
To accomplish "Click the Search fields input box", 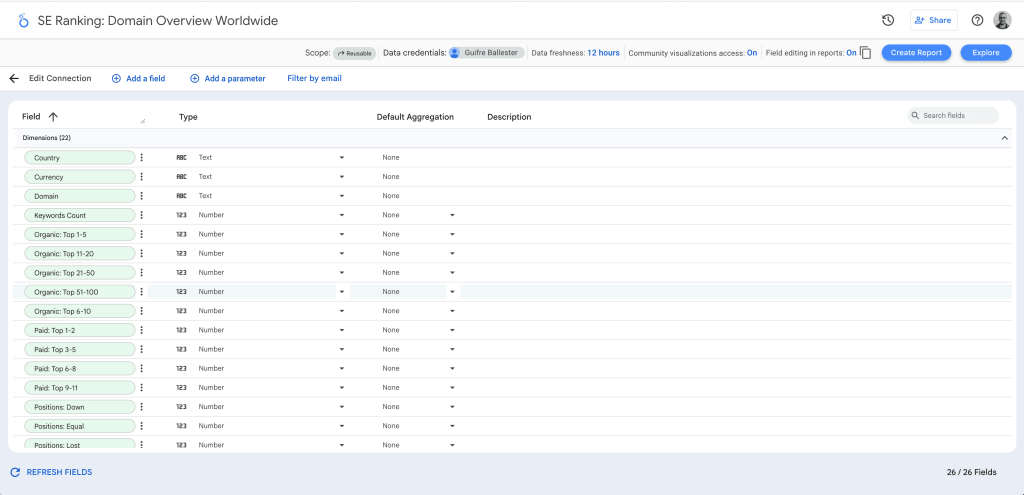I will (956, 116).
